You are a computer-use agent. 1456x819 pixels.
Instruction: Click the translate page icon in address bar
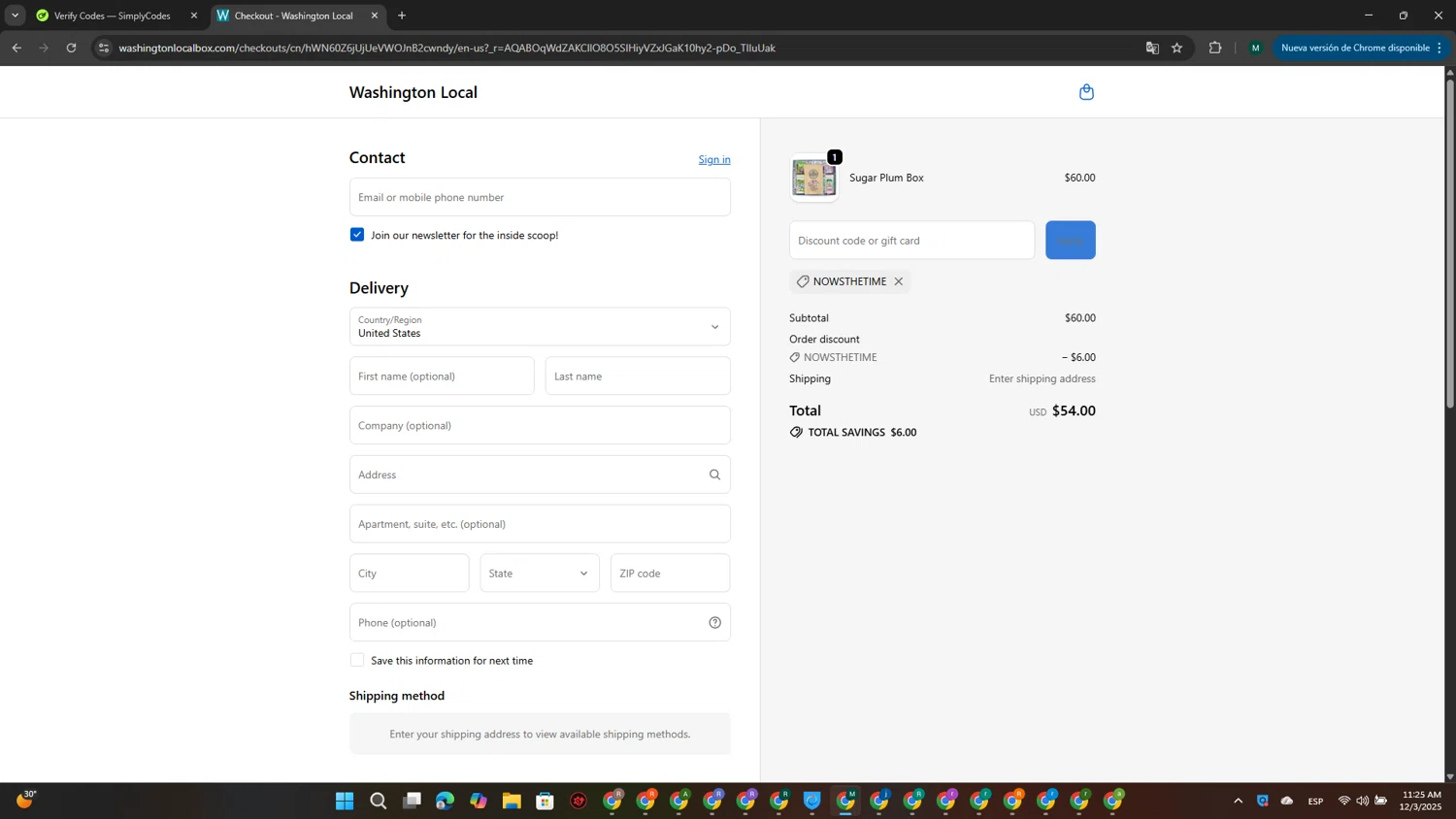tap(1152, 48)
